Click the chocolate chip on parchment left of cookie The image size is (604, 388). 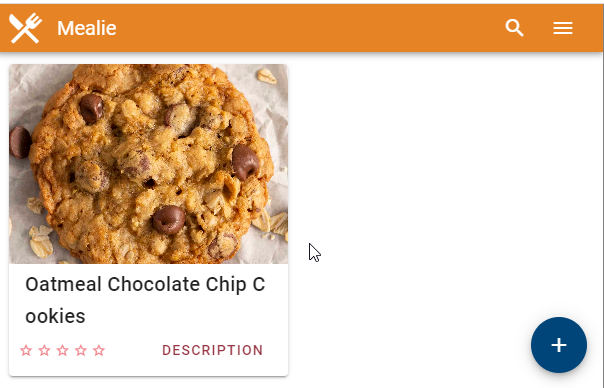tap(20, 143)
